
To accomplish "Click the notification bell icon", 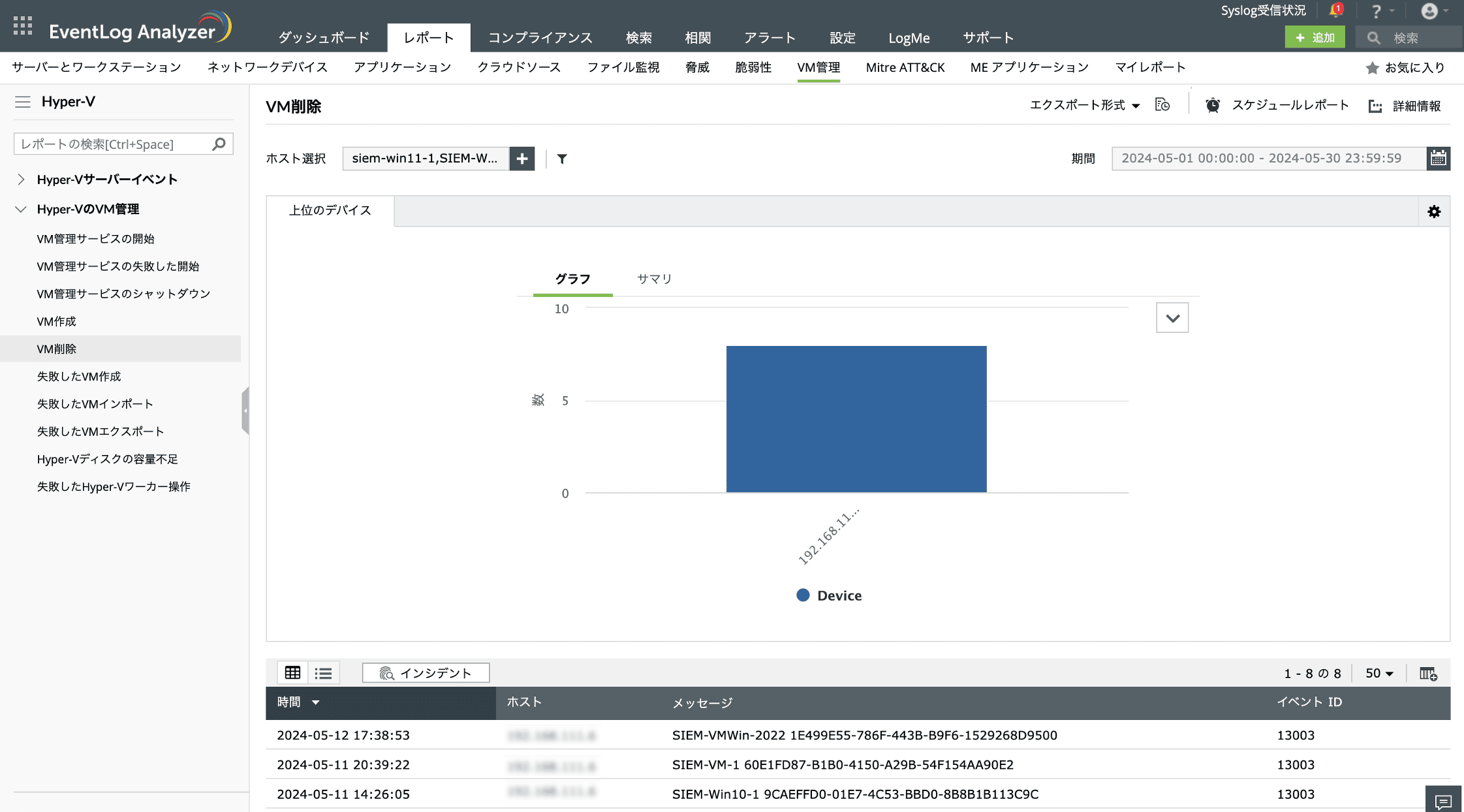I will (1335, 10).
